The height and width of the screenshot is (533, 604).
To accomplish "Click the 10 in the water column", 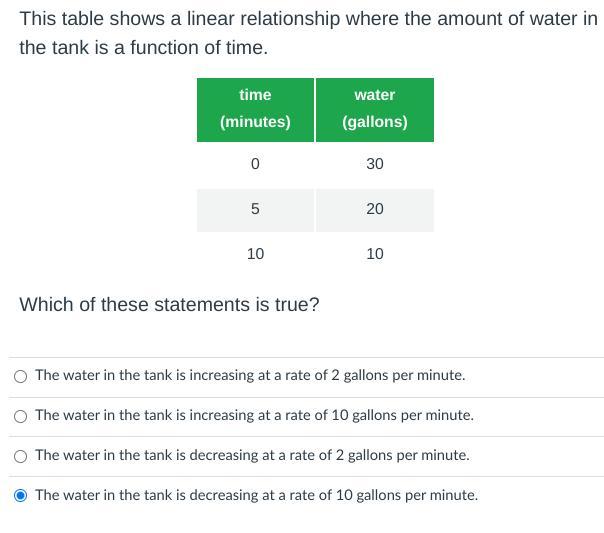I will [x=374, y=254].
